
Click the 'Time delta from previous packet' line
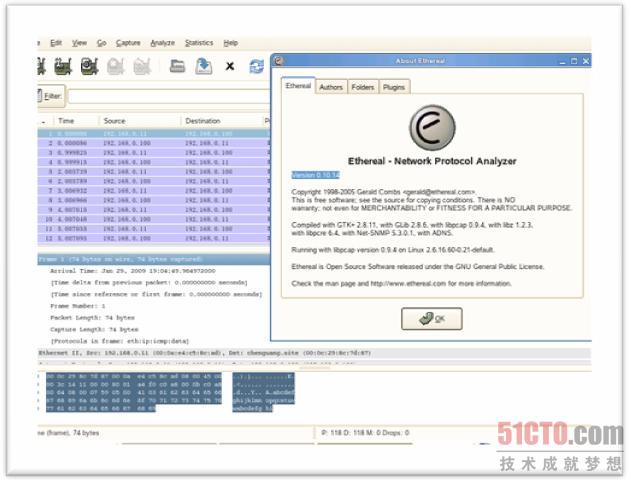pyautogui.click(x=149, y=282)
